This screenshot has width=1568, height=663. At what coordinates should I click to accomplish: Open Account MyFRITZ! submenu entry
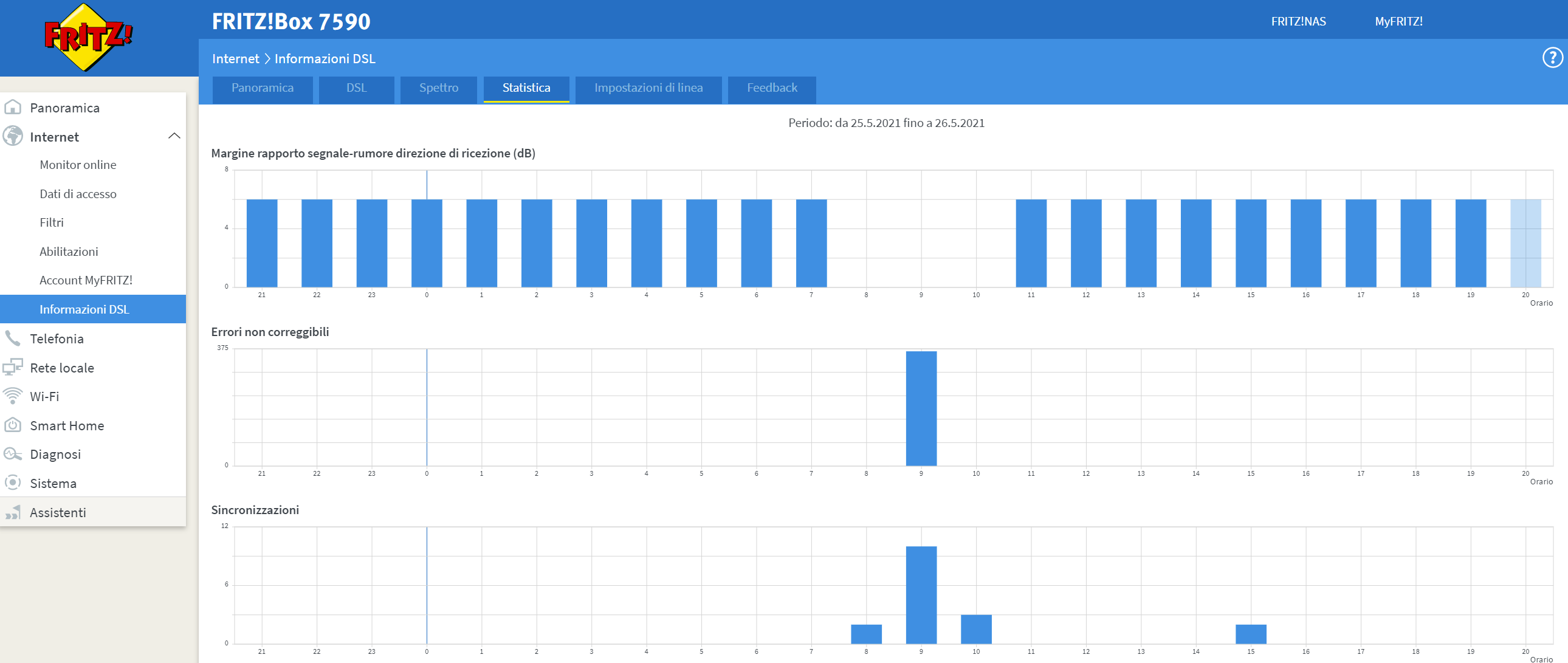[x=86, y=280]
